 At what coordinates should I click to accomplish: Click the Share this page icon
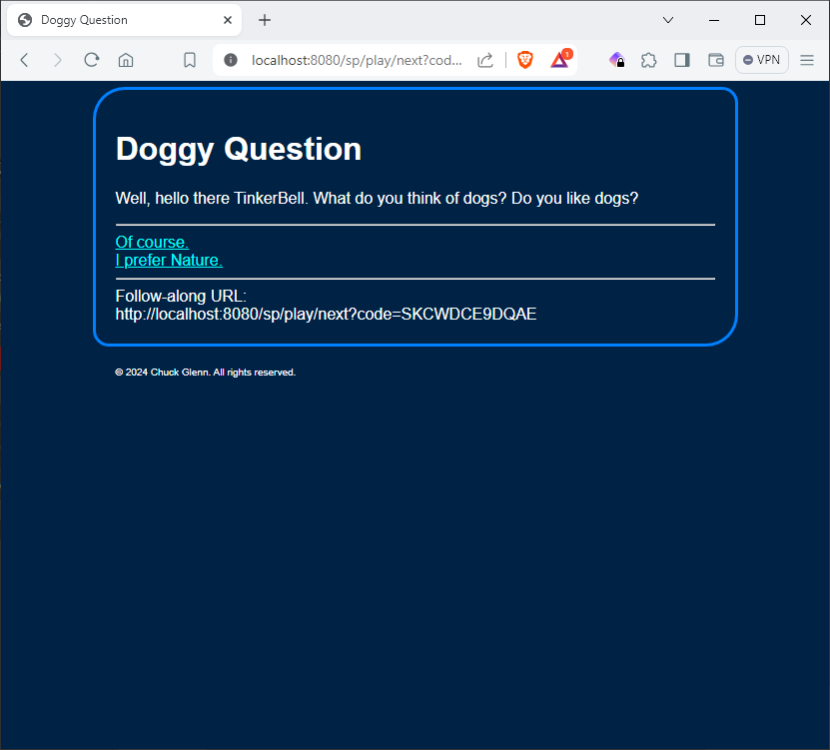pyautogui.click(x=485, y=60)
